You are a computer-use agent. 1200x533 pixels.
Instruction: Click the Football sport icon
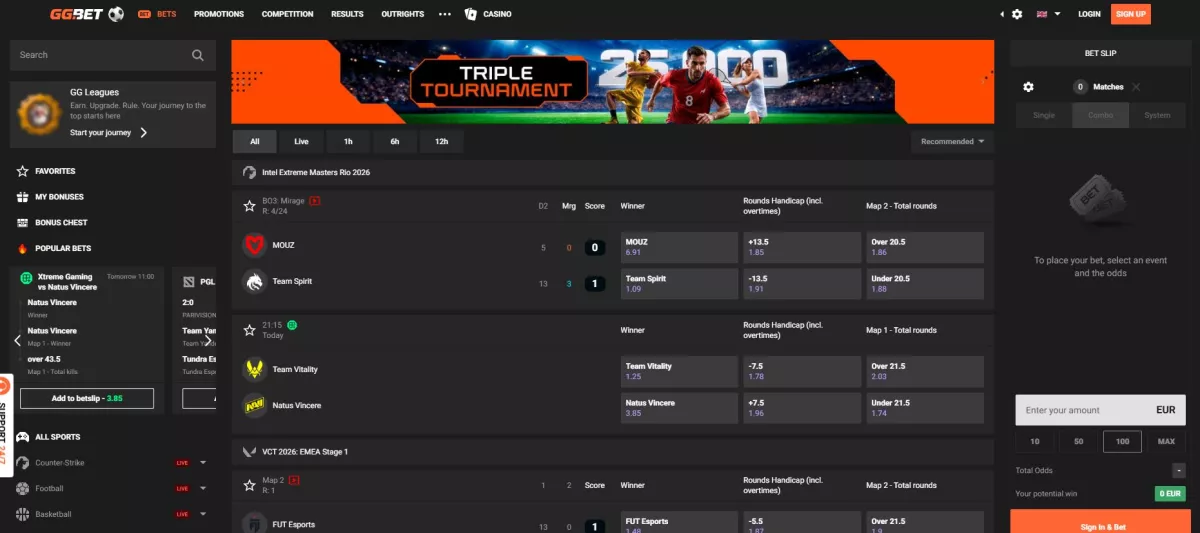23,488
